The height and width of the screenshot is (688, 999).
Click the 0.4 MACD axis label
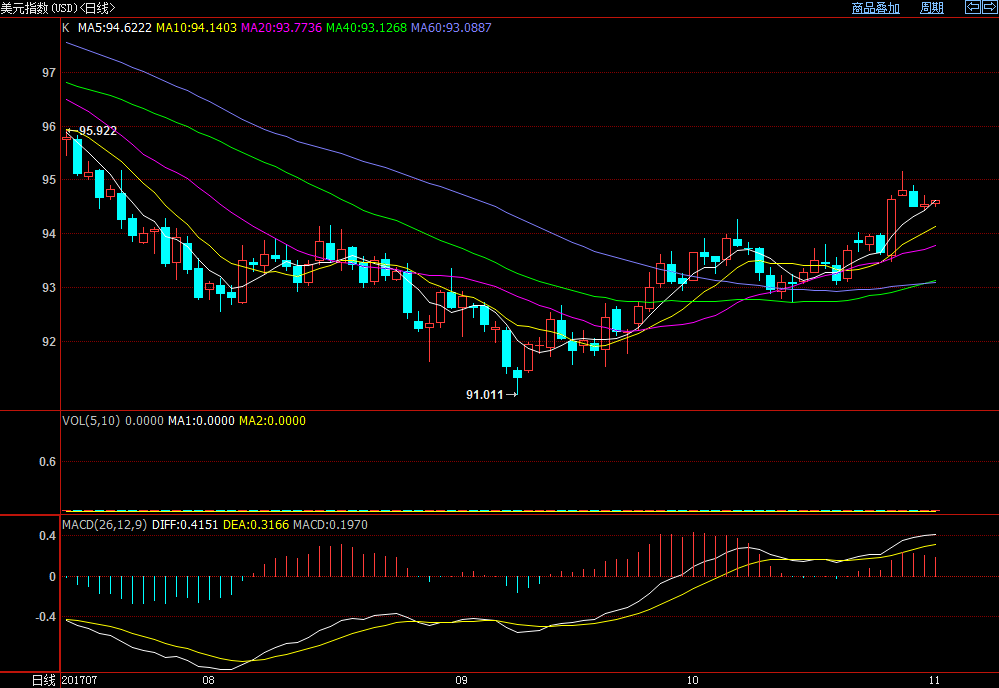click(48, 536)
